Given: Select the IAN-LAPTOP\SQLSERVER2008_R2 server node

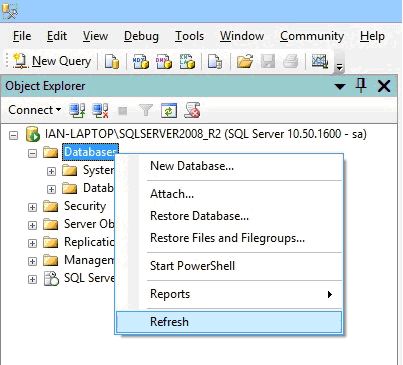Looking at the screenshot, I should (x=206, y=134).
